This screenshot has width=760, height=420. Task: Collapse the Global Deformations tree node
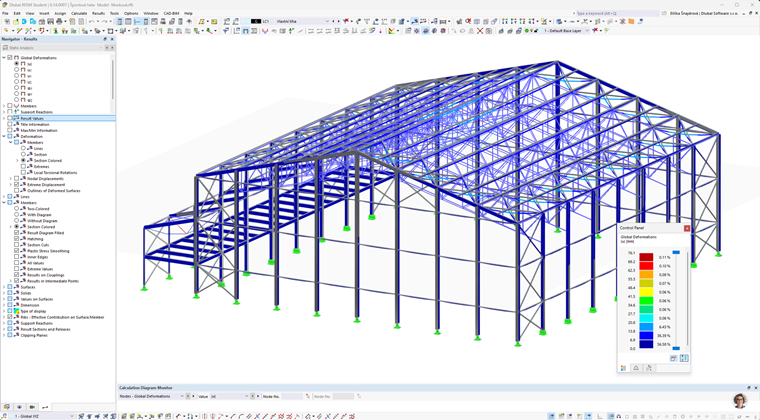coord(4,58)
